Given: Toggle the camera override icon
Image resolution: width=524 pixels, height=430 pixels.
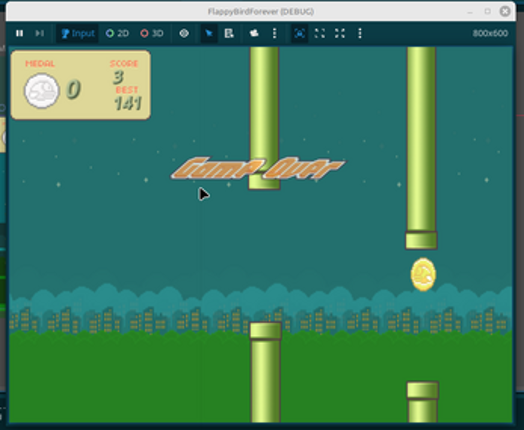Looking at the screenshot, I should [254, 33].
